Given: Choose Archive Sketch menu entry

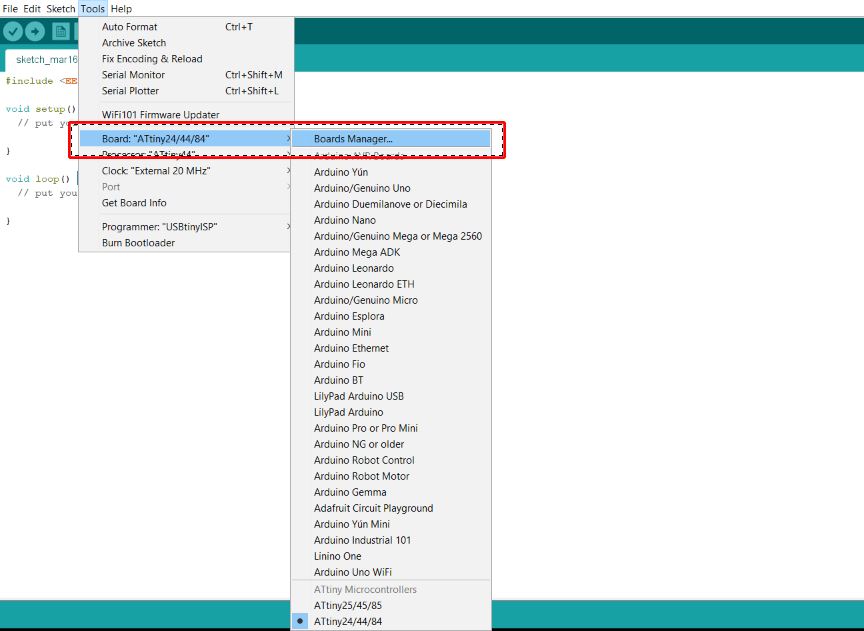Looking at the screenshot, I should tap(186, 42).
